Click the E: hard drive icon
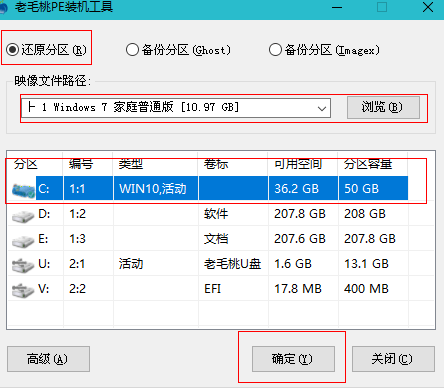Viewport: 444px width, 388px height. coord(23,241)
